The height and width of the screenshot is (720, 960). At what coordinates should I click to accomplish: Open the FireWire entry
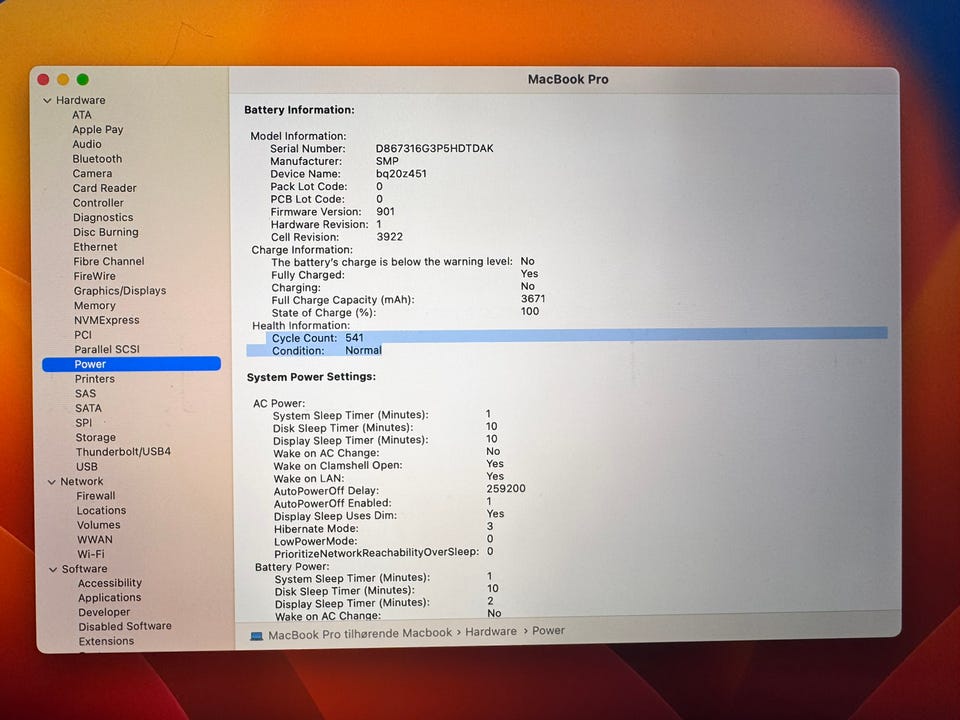[x=94, y=276]
